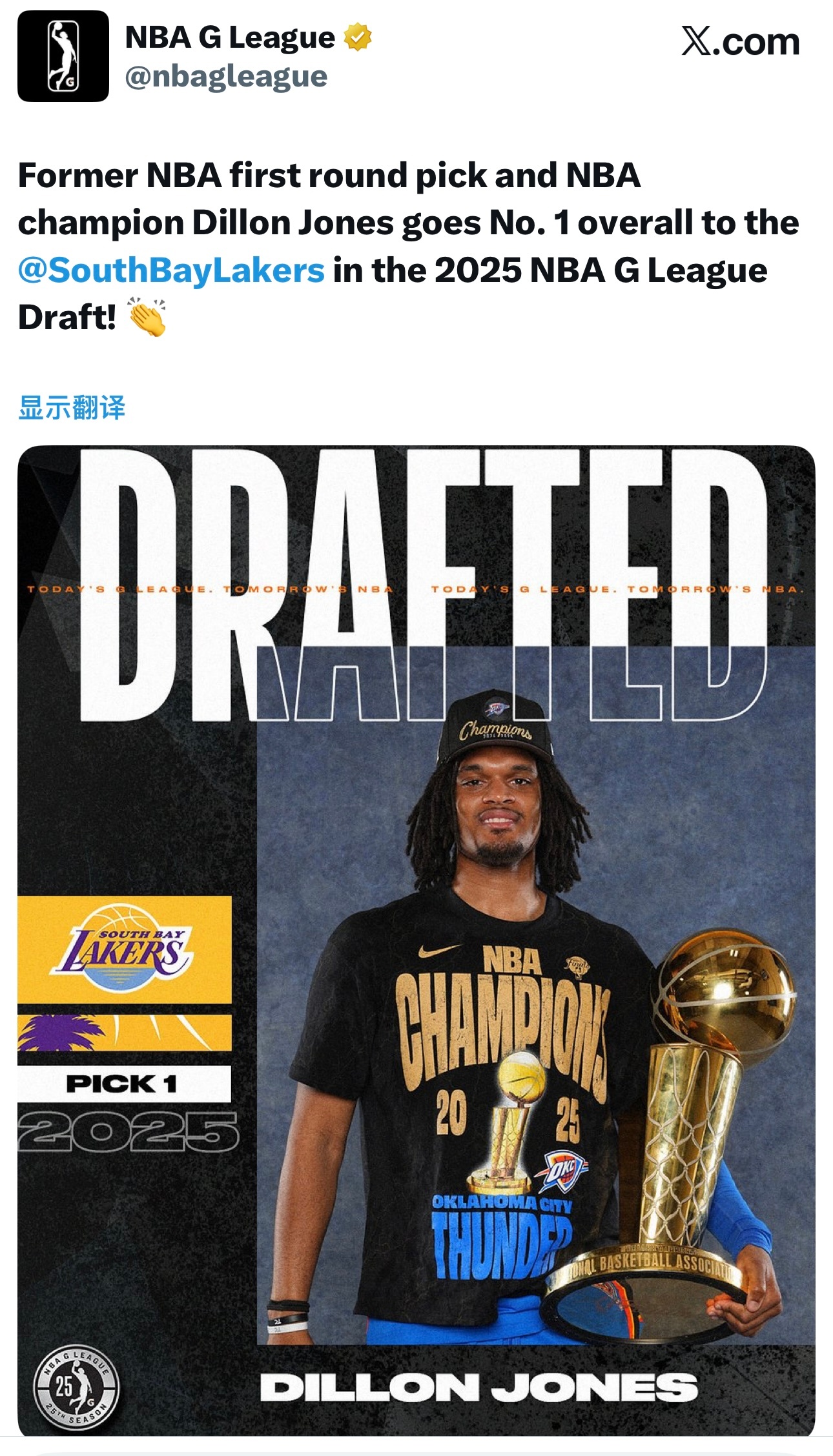Image resolution: width=833 pixels, height=1456 pixels.
Task: Open the @nbagleague handle
Action: (x=226, y=77)
